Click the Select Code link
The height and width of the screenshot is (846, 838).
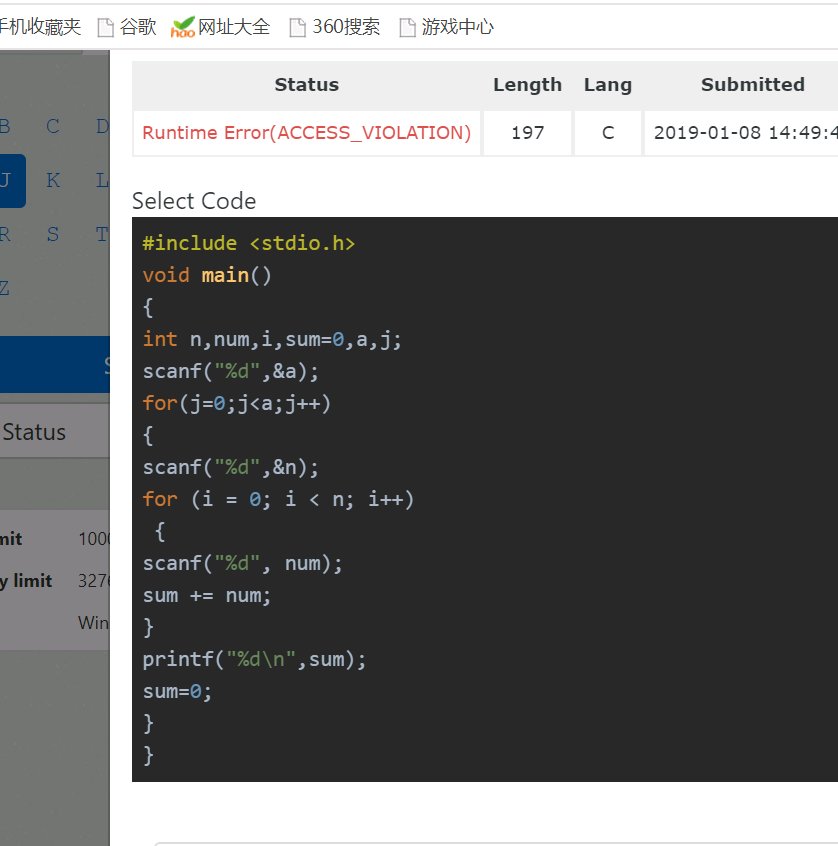coord(194,201)
